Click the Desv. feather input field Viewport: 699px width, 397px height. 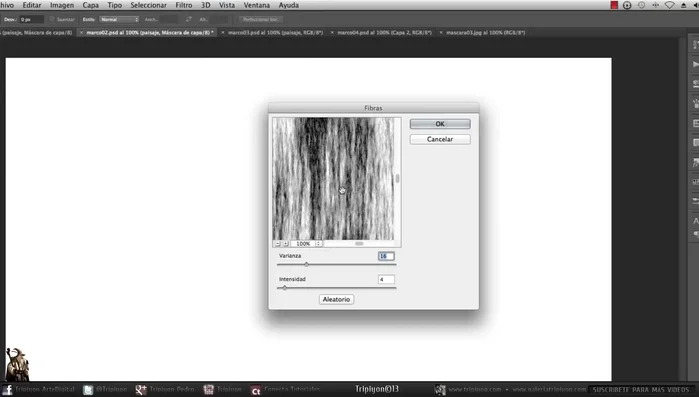pos(31,20)
